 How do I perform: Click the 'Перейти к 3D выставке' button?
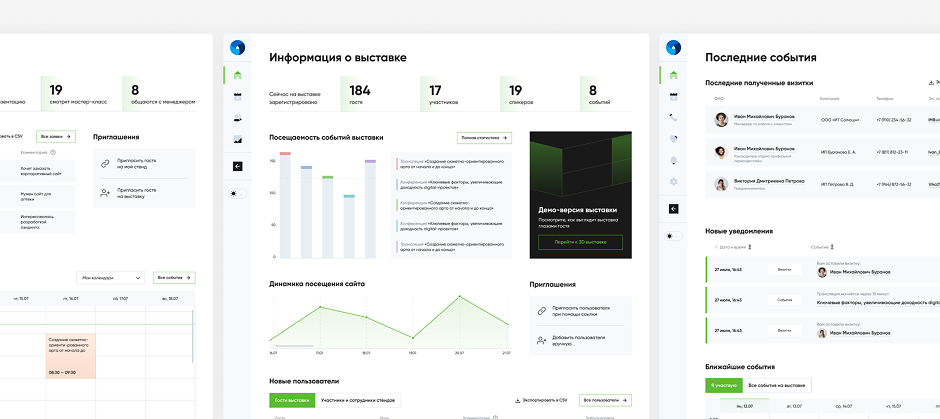pyautogui.click(x=575, y=242)
